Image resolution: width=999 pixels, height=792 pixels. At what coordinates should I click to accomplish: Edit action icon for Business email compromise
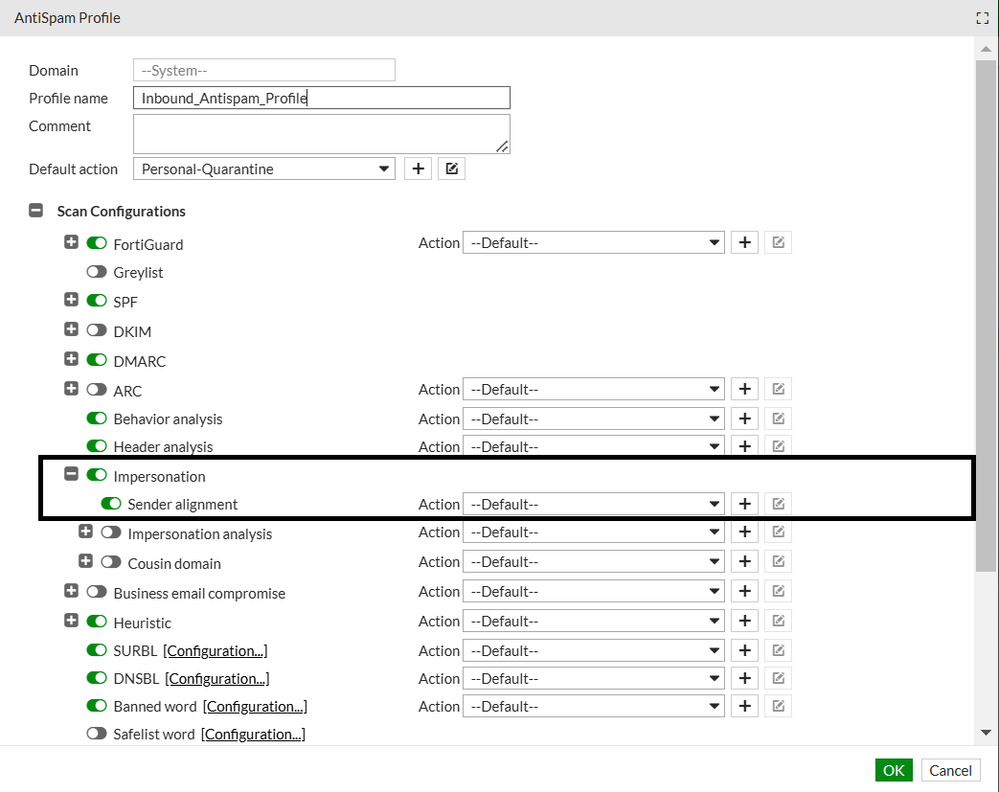point(778,591)
